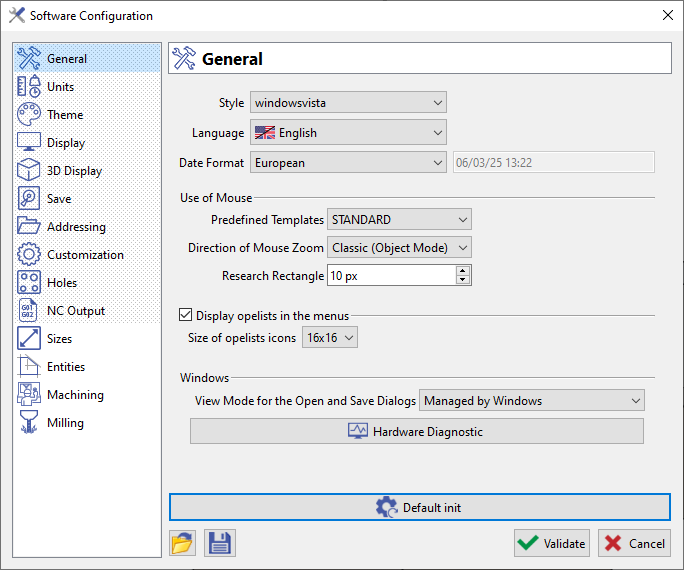Screen dimensions: 684x570
Task: Open the Customization gear icon
Action: coord(29,255)
